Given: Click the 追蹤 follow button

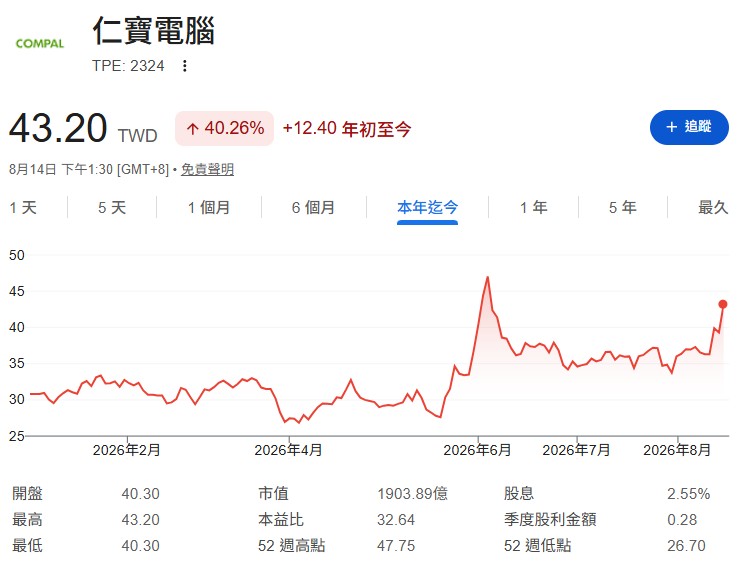Looking at the screenshot, I should pyautogui.click(x=689, y=127).
